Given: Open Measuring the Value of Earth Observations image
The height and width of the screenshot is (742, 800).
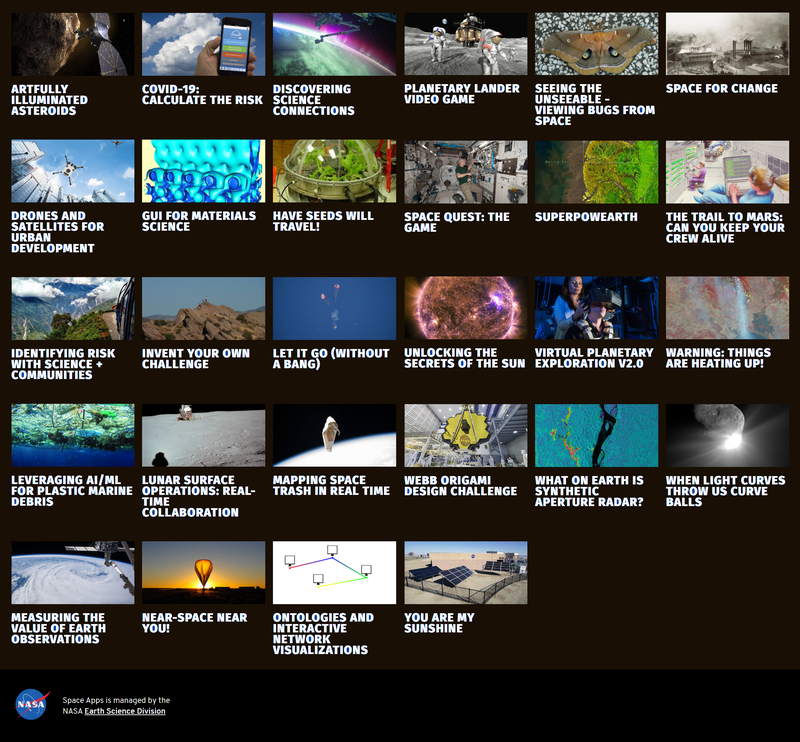Looking at the screenshot, I should (72, 572).
